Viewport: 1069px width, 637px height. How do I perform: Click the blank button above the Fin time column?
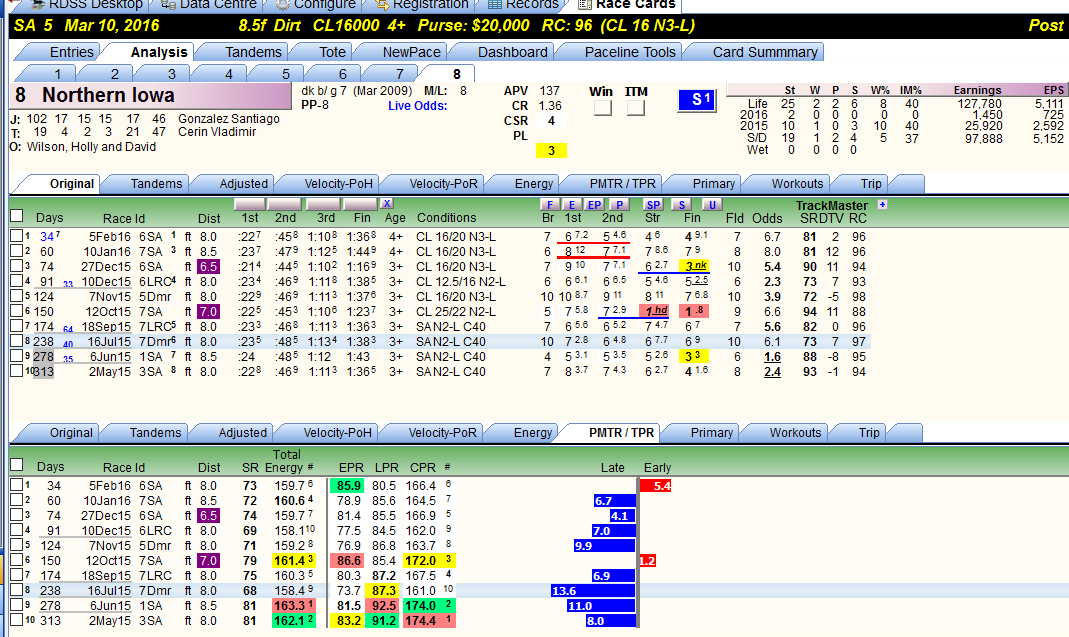click(x=360, y=204)
